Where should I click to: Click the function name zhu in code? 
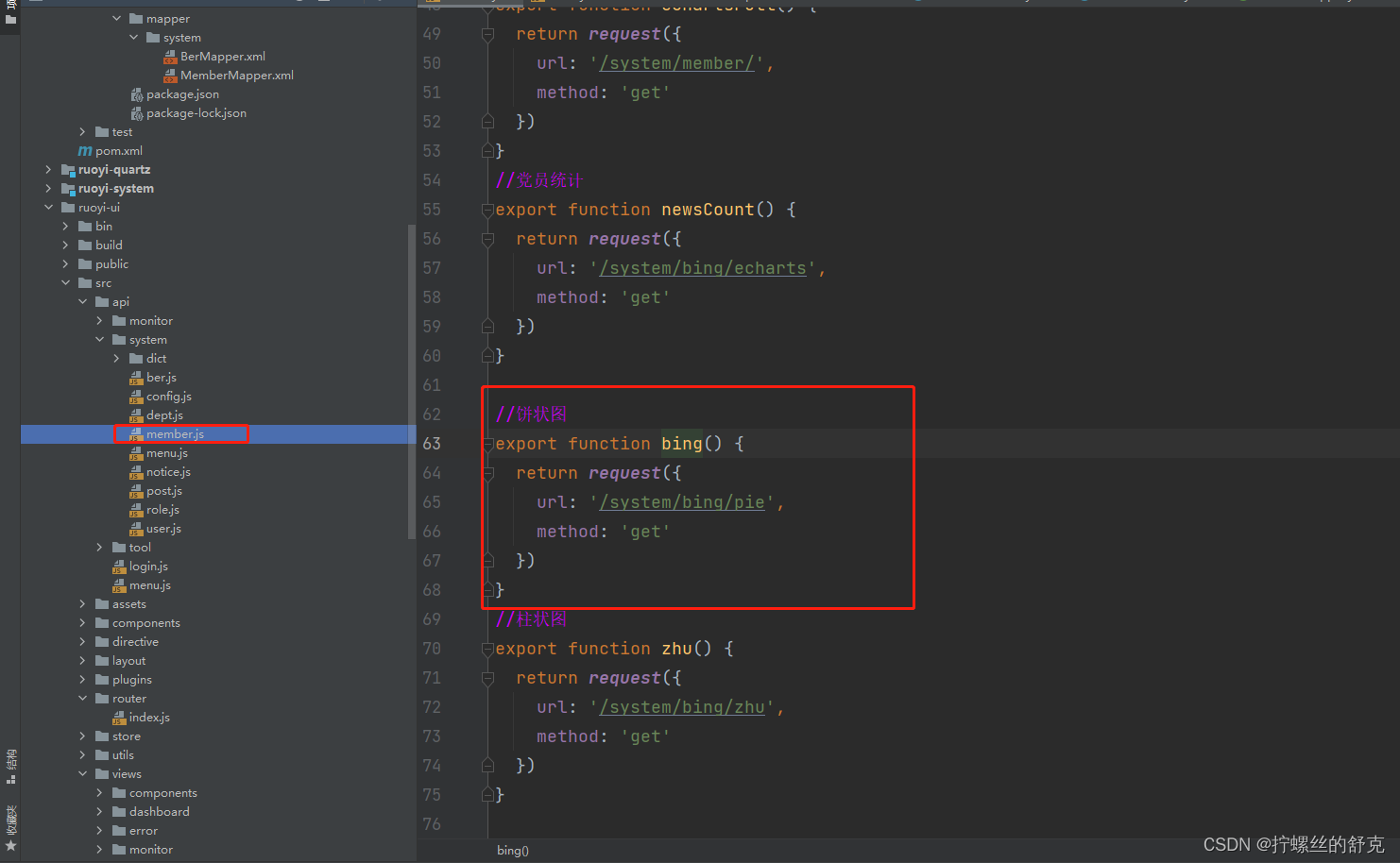(x=676, y=649)
